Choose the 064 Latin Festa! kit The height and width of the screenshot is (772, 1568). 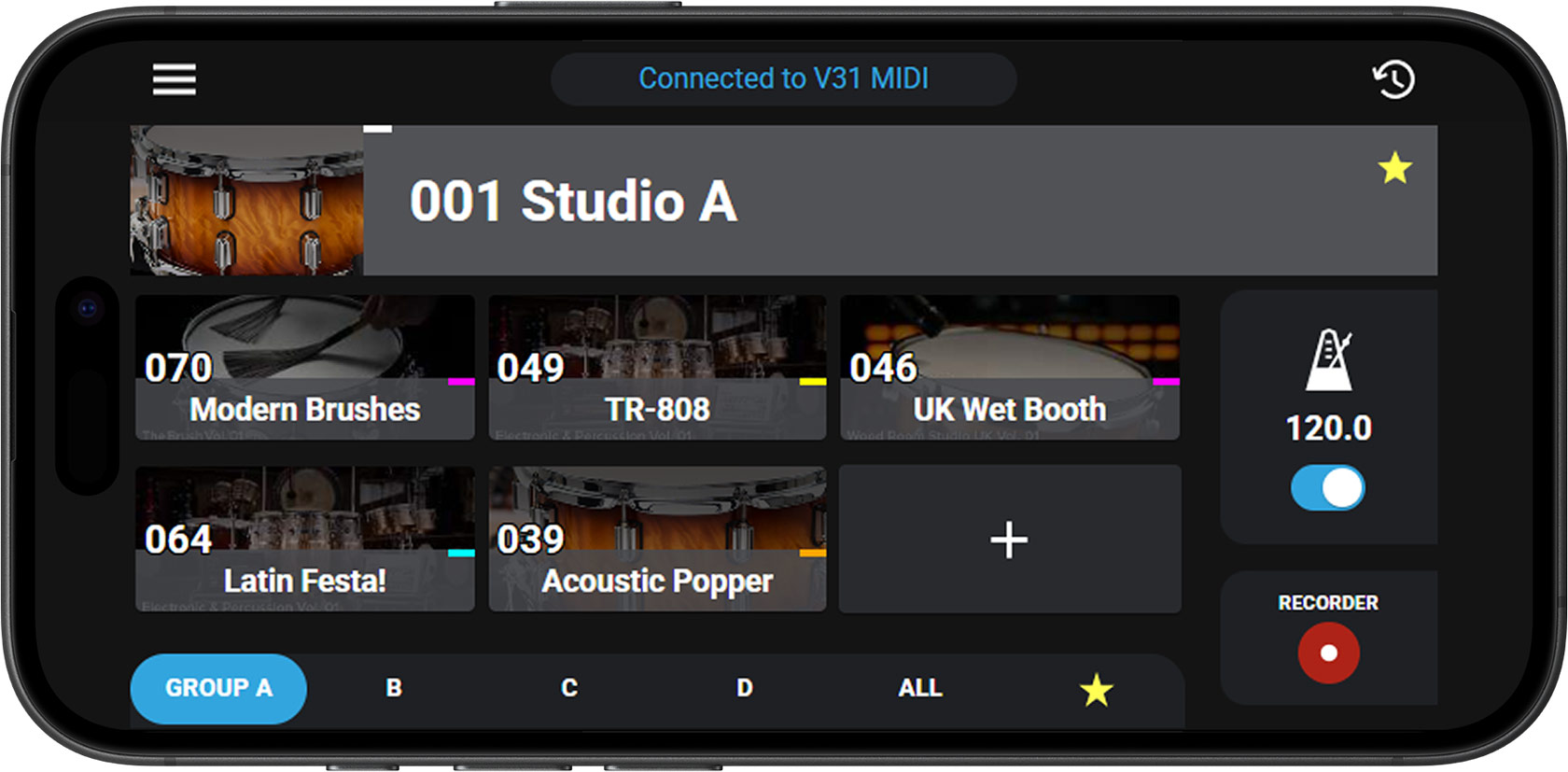pos(305,540)
